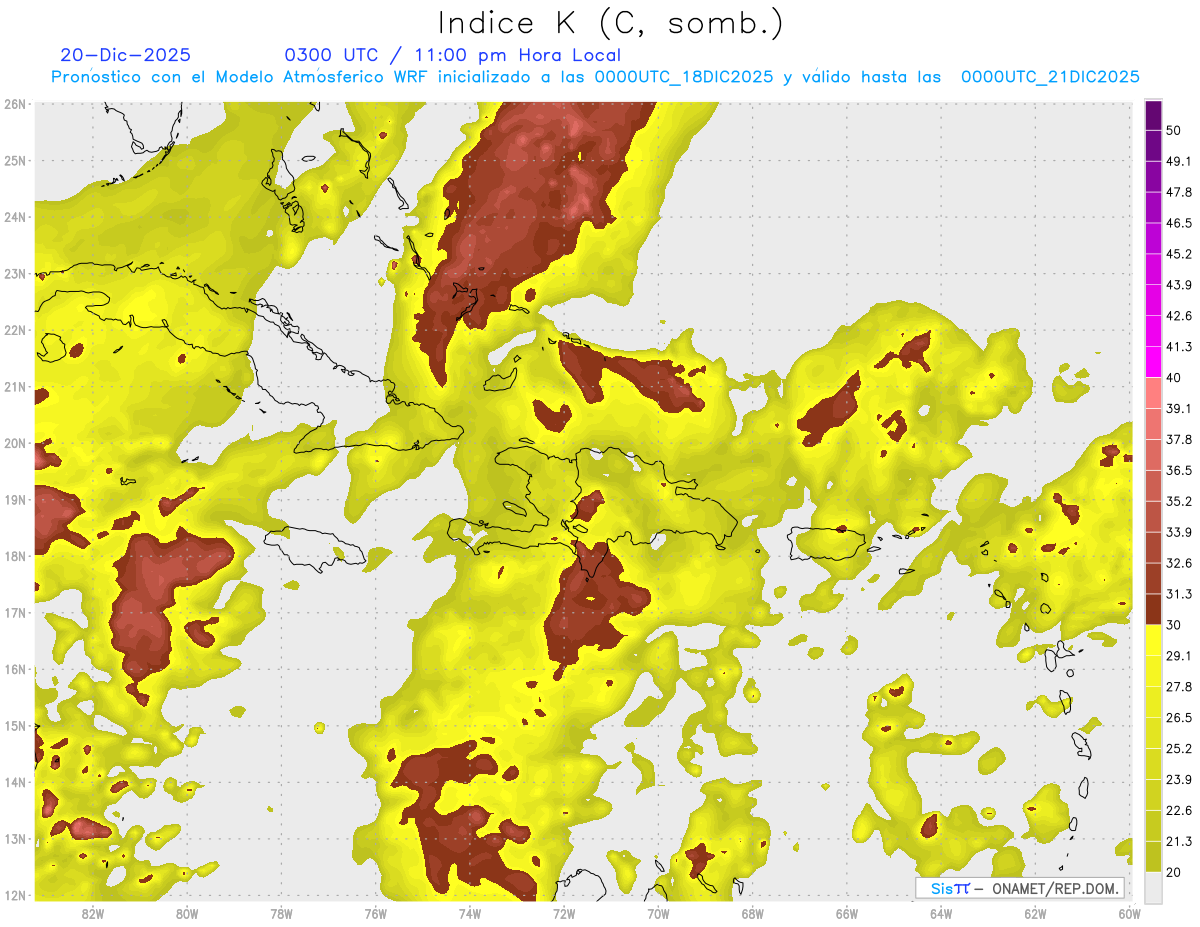The height and width of the screenshot is (927, 1200).
Task: Click the colorbar value label "47.8"
Action: coord(1179,192)
